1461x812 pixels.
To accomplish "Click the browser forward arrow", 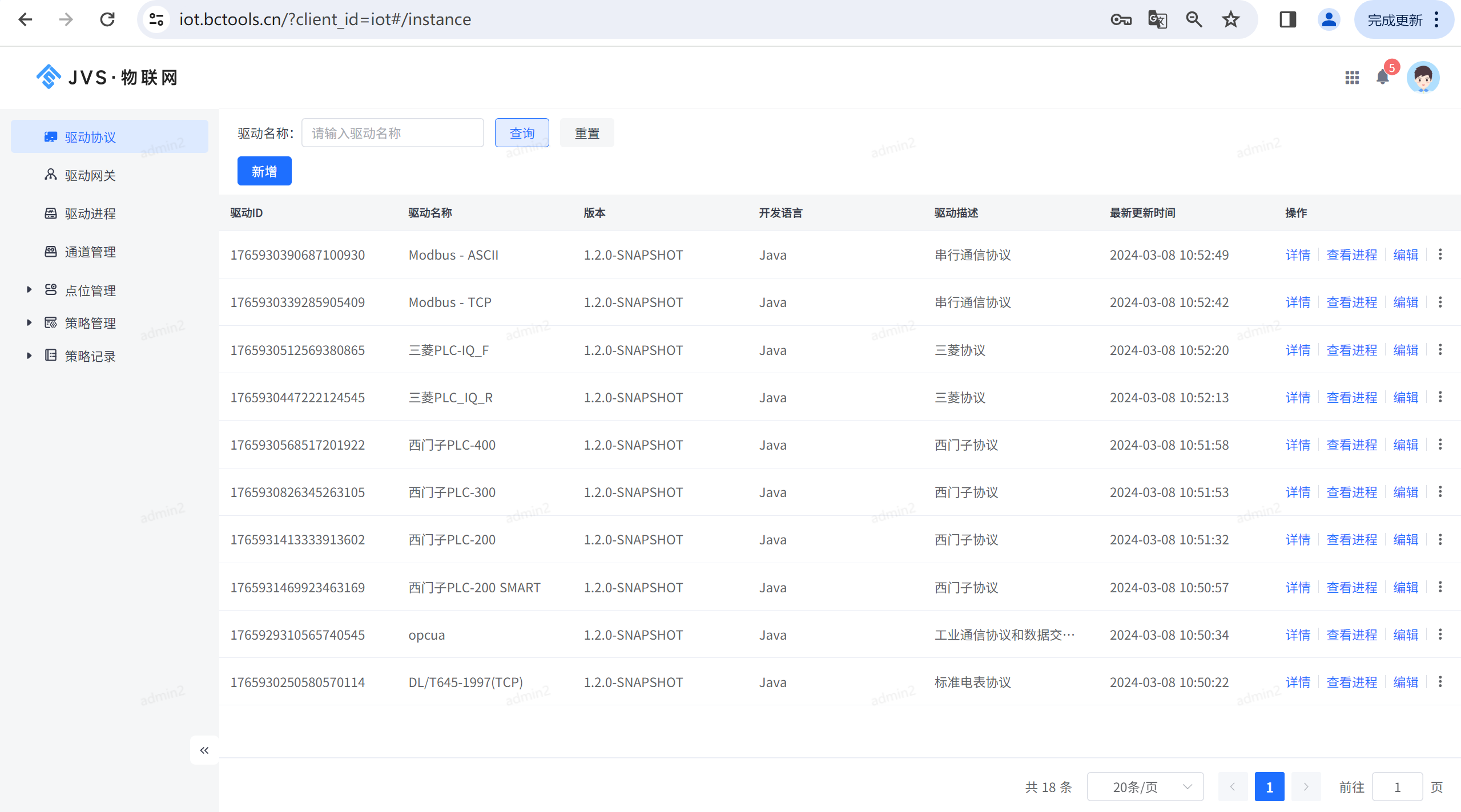I will pos(66,19).
